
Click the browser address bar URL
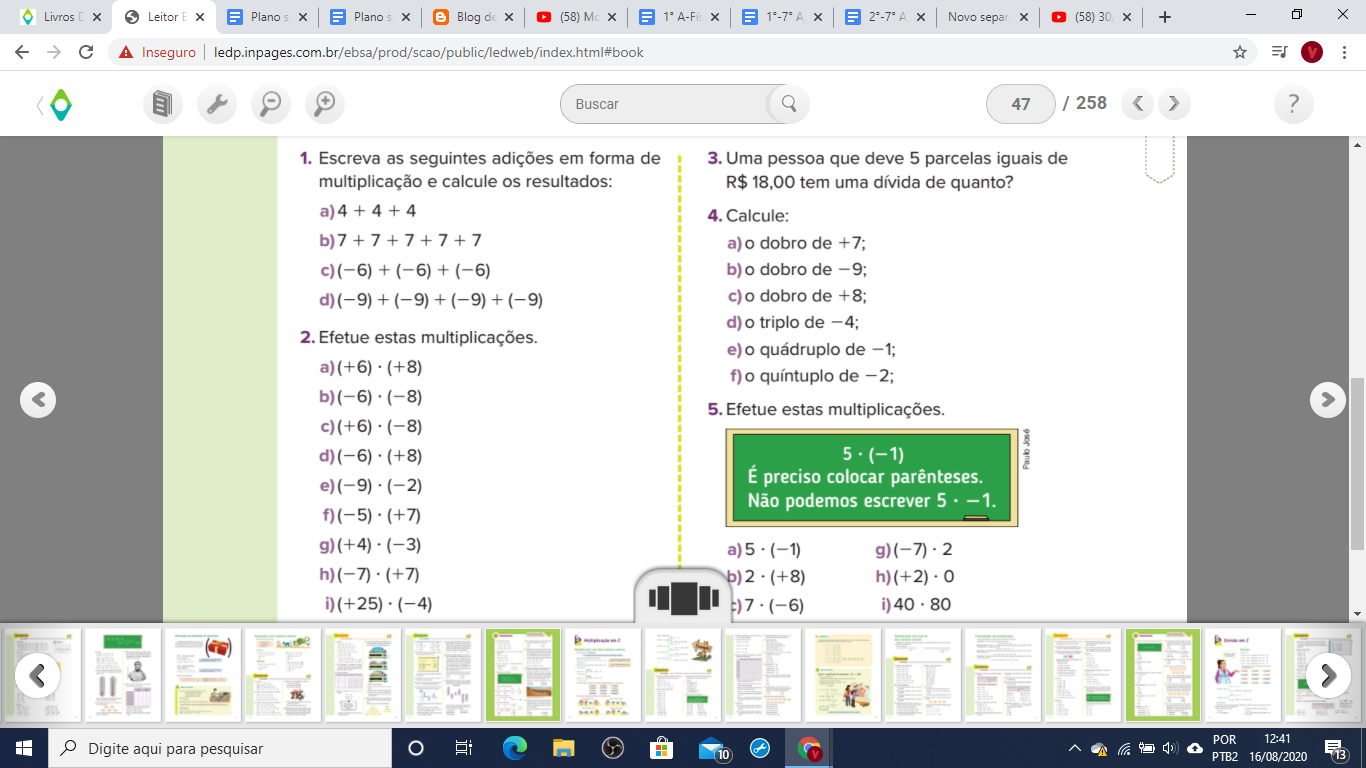tap(428, 52)
